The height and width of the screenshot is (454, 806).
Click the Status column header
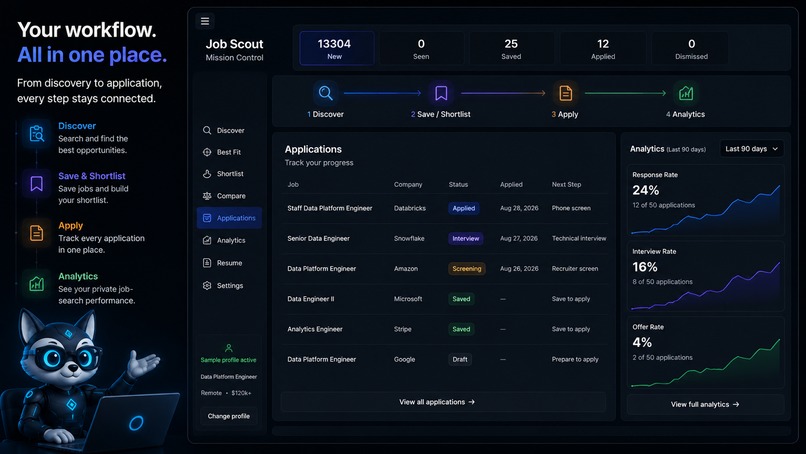click(x=458, y=184)
